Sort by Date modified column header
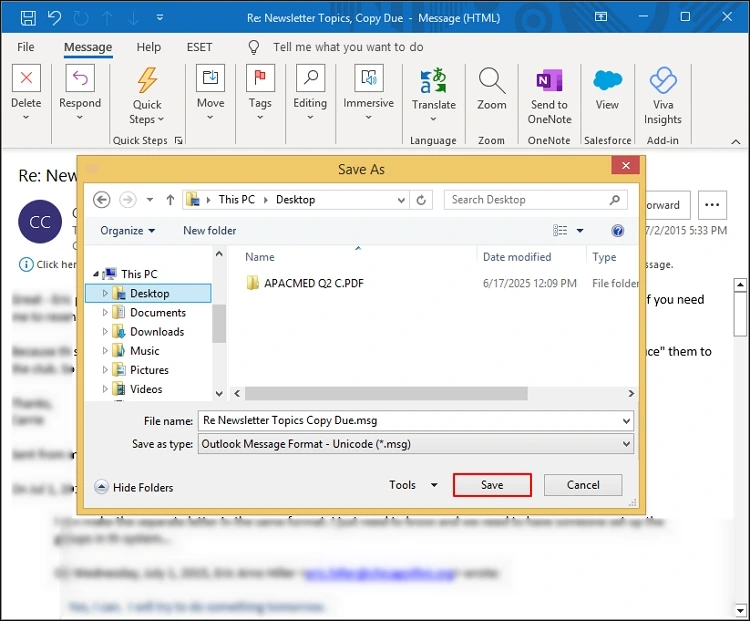This screenshot has height=621, width=750. click(x=517, y=257)
